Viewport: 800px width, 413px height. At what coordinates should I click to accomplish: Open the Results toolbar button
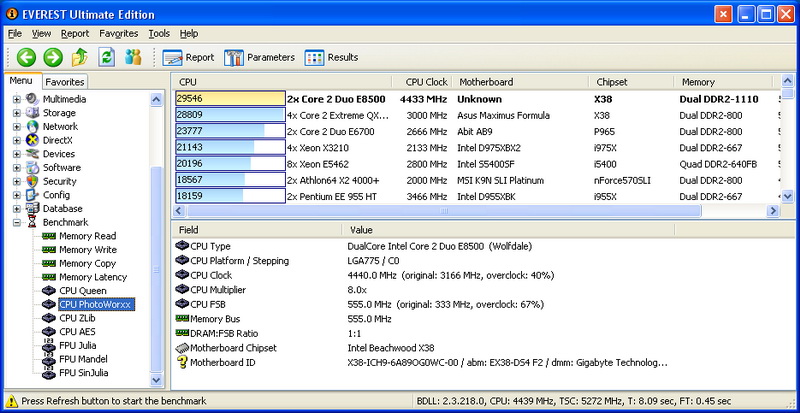332,57
